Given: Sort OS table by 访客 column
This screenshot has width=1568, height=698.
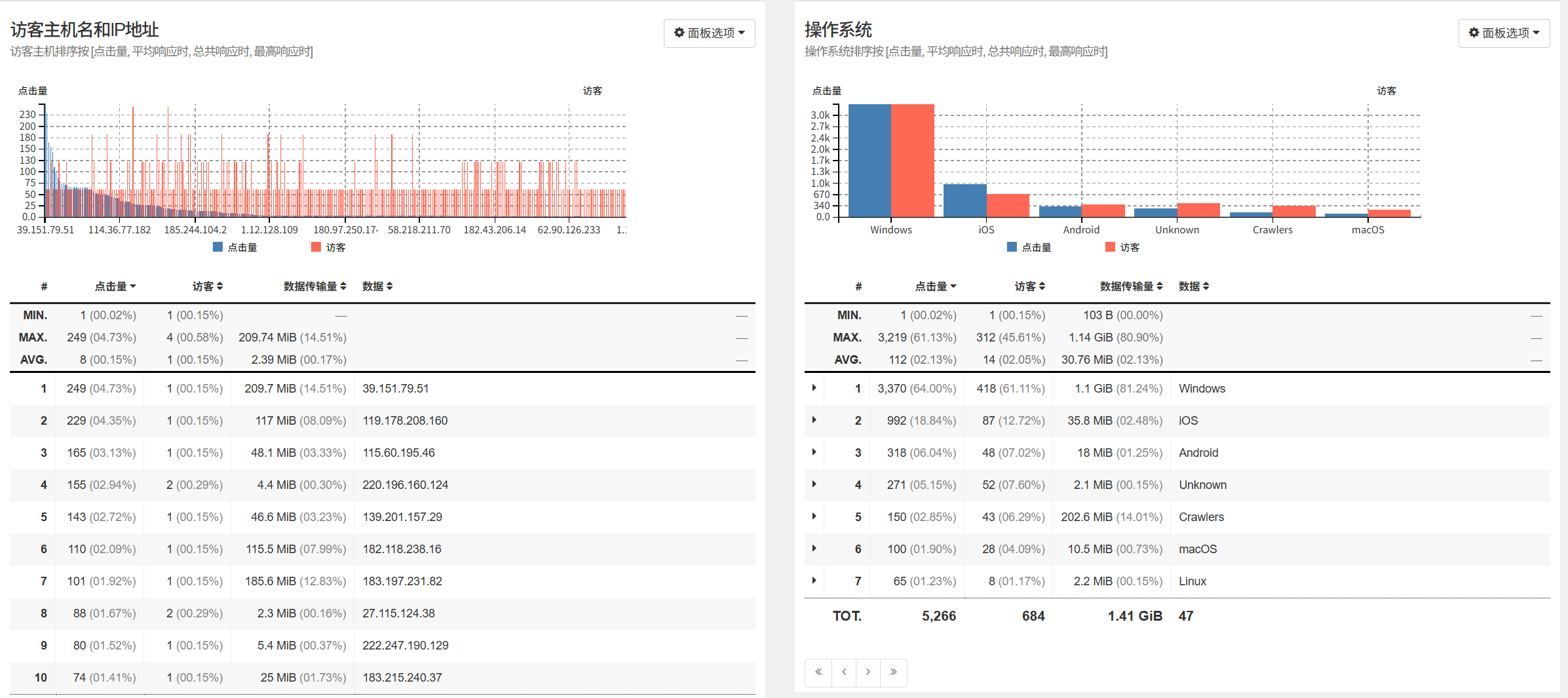Looking at the screenshot, I should point(1030,286).
